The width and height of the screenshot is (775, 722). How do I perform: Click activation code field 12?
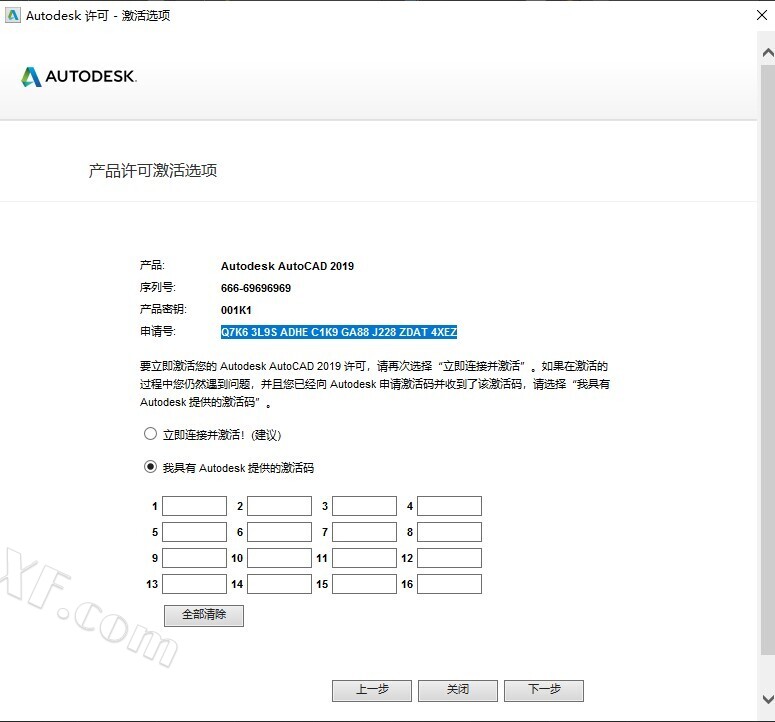click(x=449, y=558)
